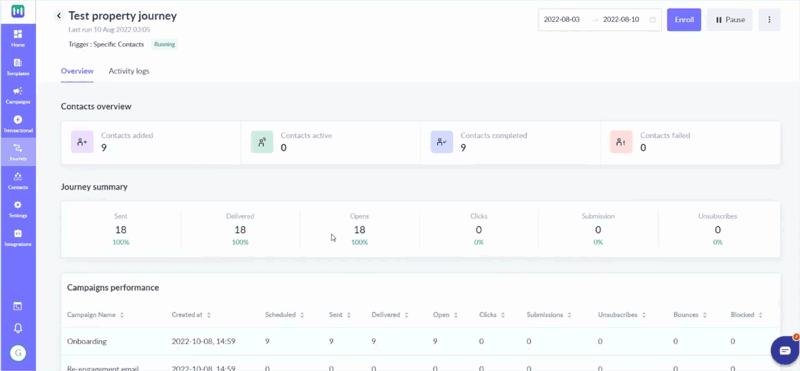Open Templates from the sidebar
This screenshot has height=371, width=800.
pyautogui.click(x=17, y=67)
